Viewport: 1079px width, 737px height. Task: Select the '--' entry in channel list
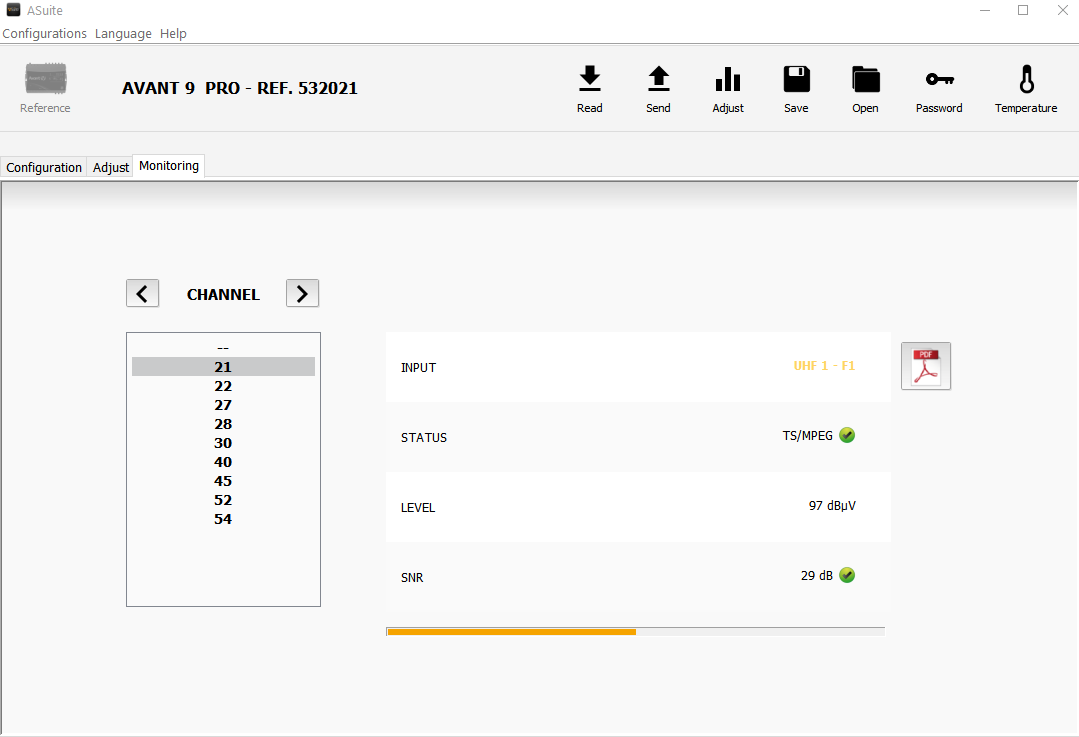pos(223,348)
